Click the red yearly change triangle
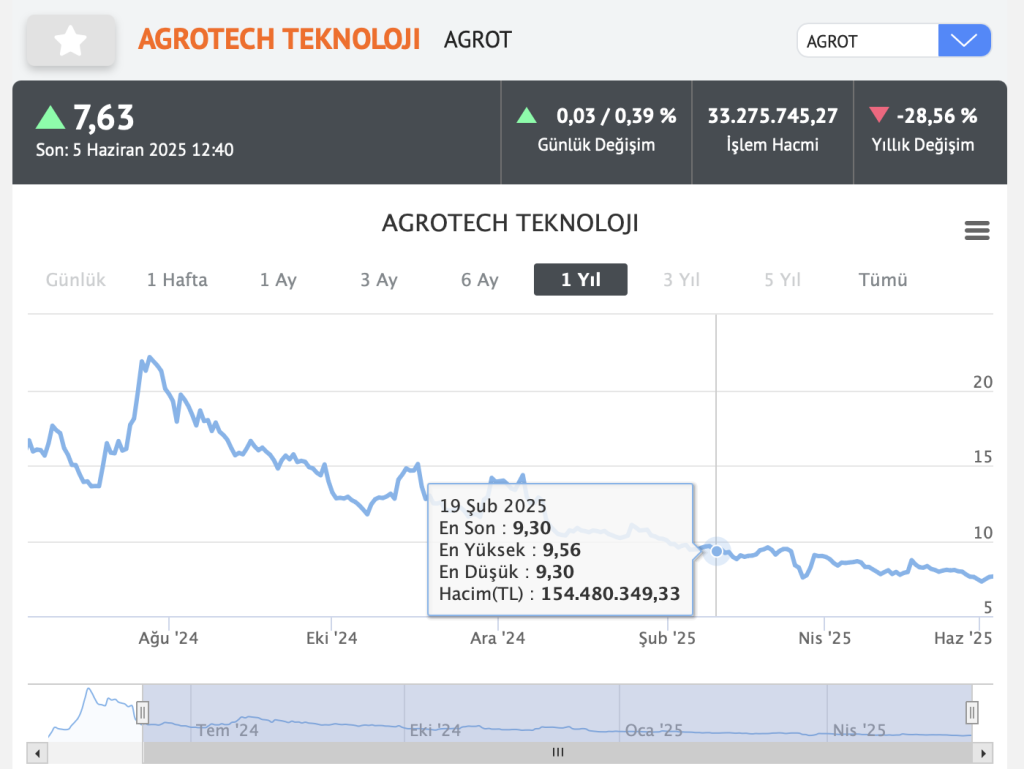Screen dimensions: 1024x769 [x=878, y=115]
